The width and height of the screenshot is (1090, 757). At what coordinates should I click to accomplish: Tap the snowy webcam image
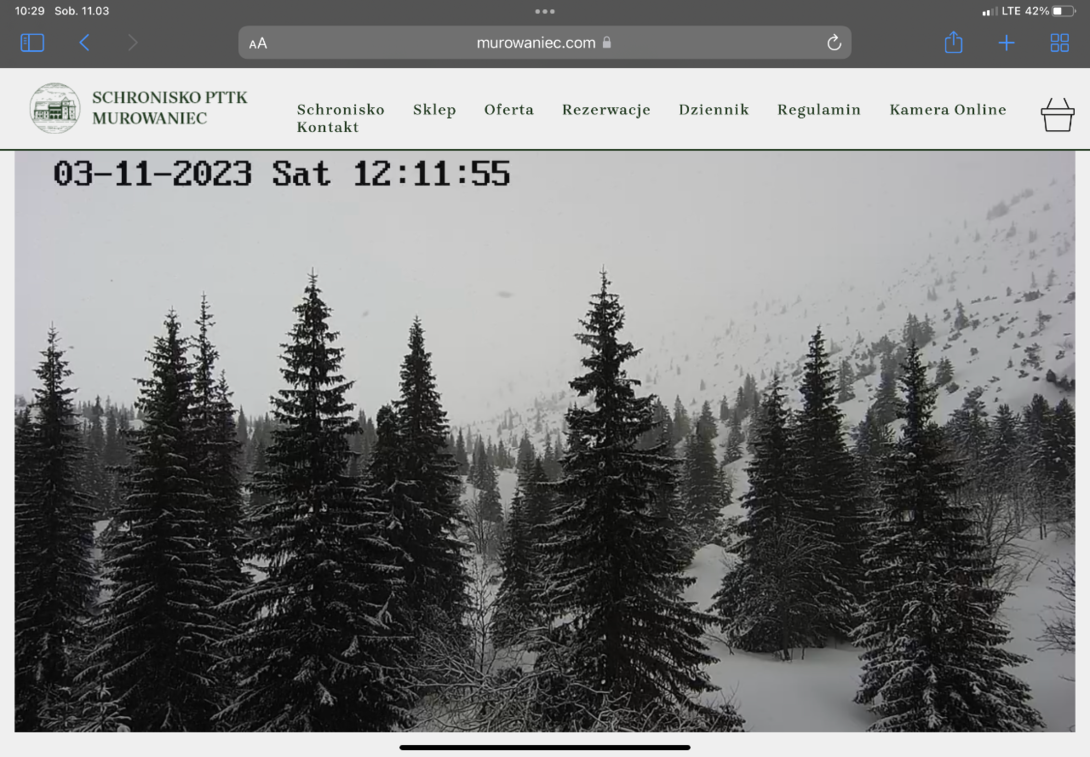[x=544, y=441]
